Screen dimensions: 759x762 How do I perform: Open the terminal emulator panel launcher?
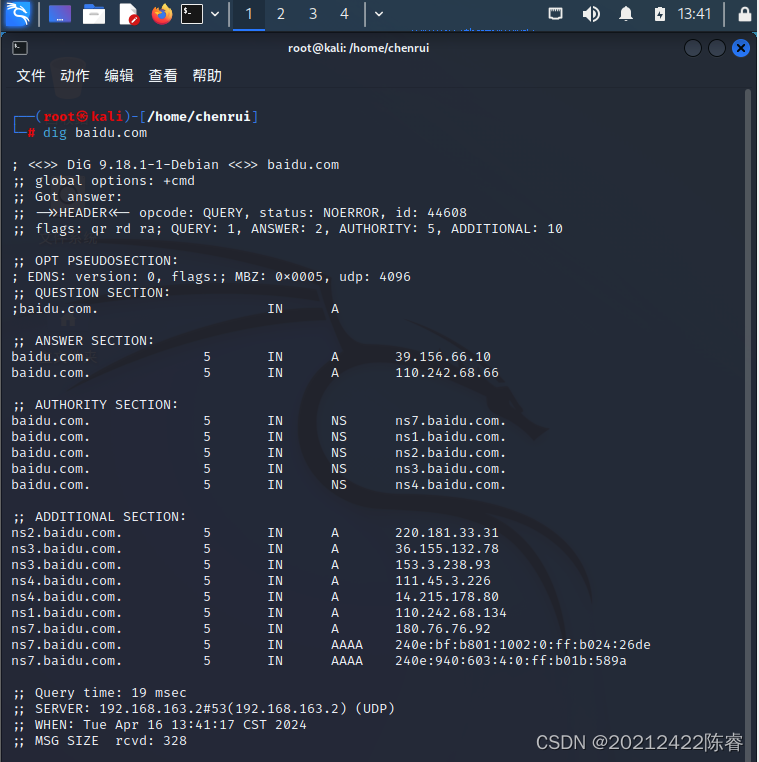(x=192, y=14)
